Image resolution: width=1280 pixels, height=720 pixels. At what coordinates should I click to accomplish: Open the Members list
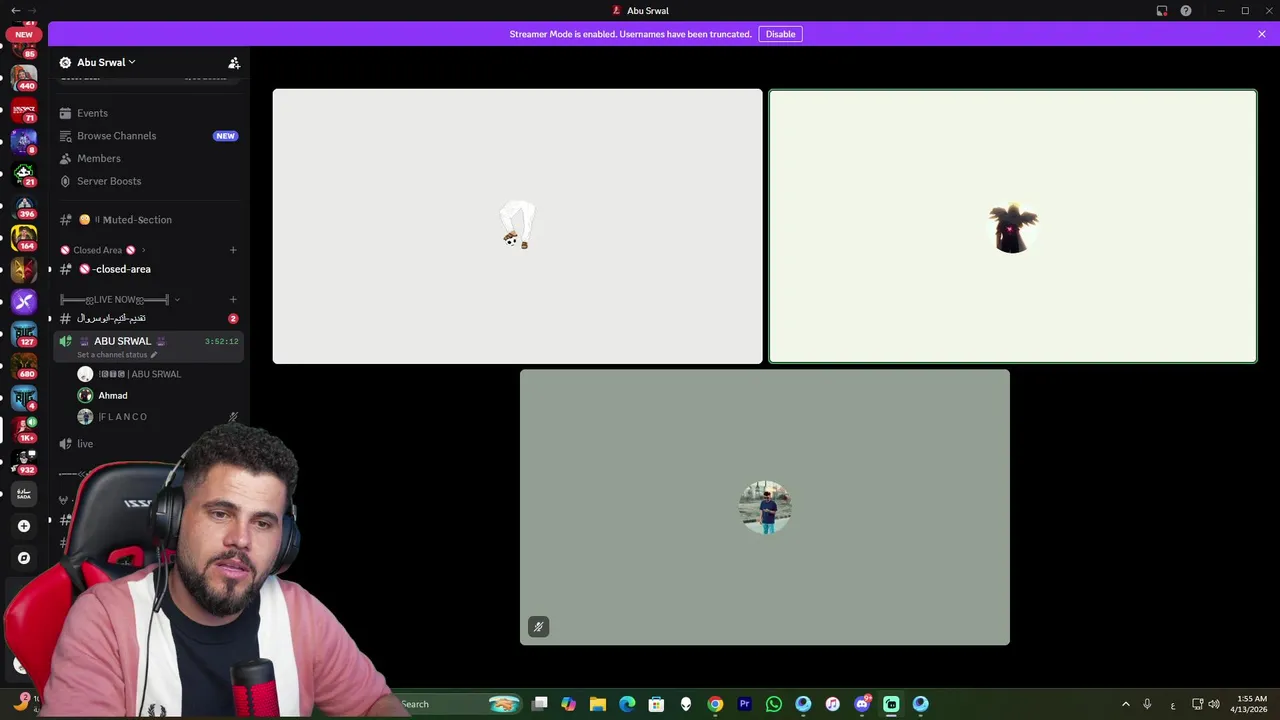click(x=149, y=158)
